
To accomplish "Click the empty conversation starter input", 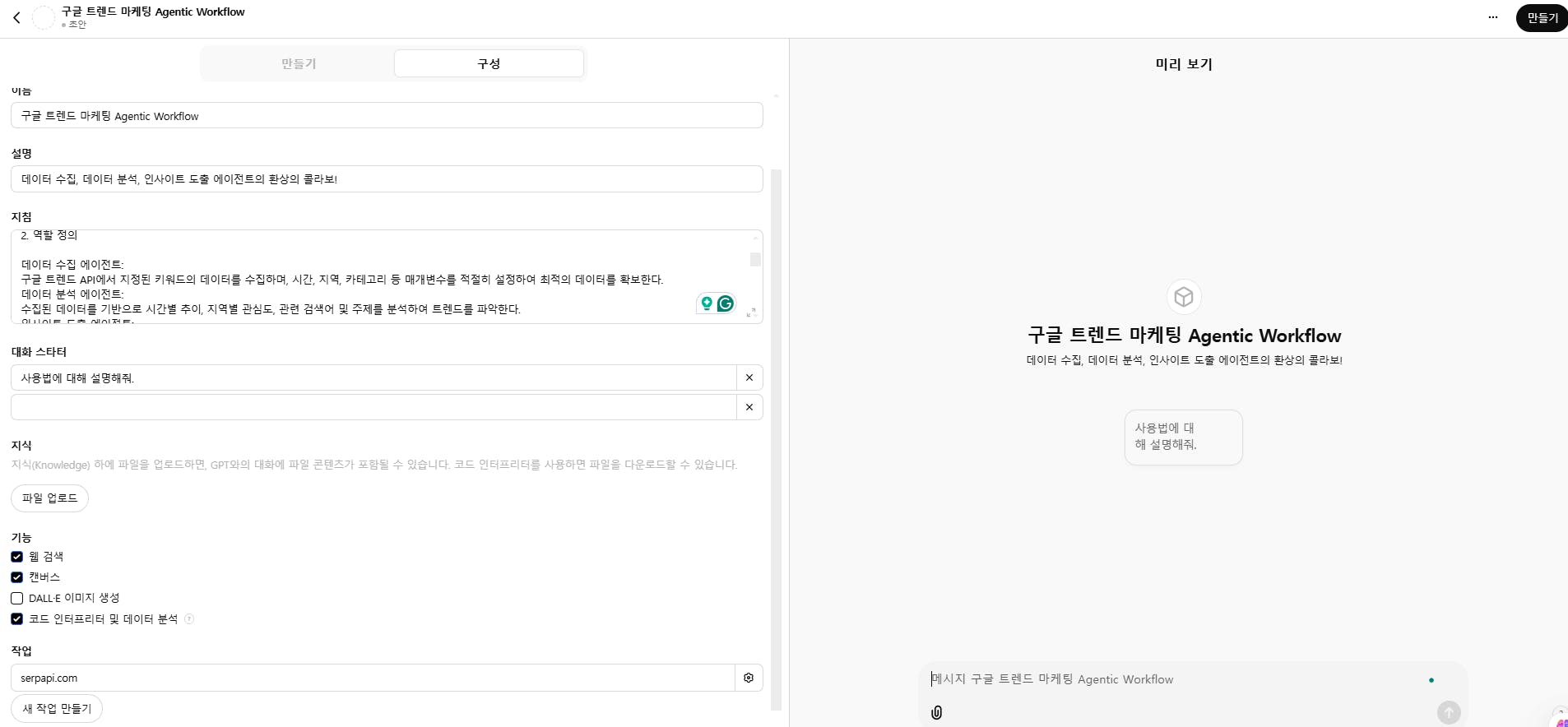I will pos(373,407).
